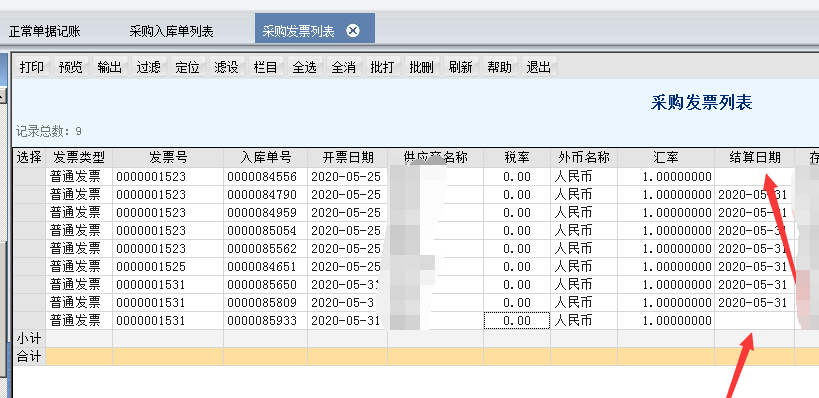Click the 税率 column header
This screenshot has height=398, width=819.
pyautogui.click(x=517, y=158)
